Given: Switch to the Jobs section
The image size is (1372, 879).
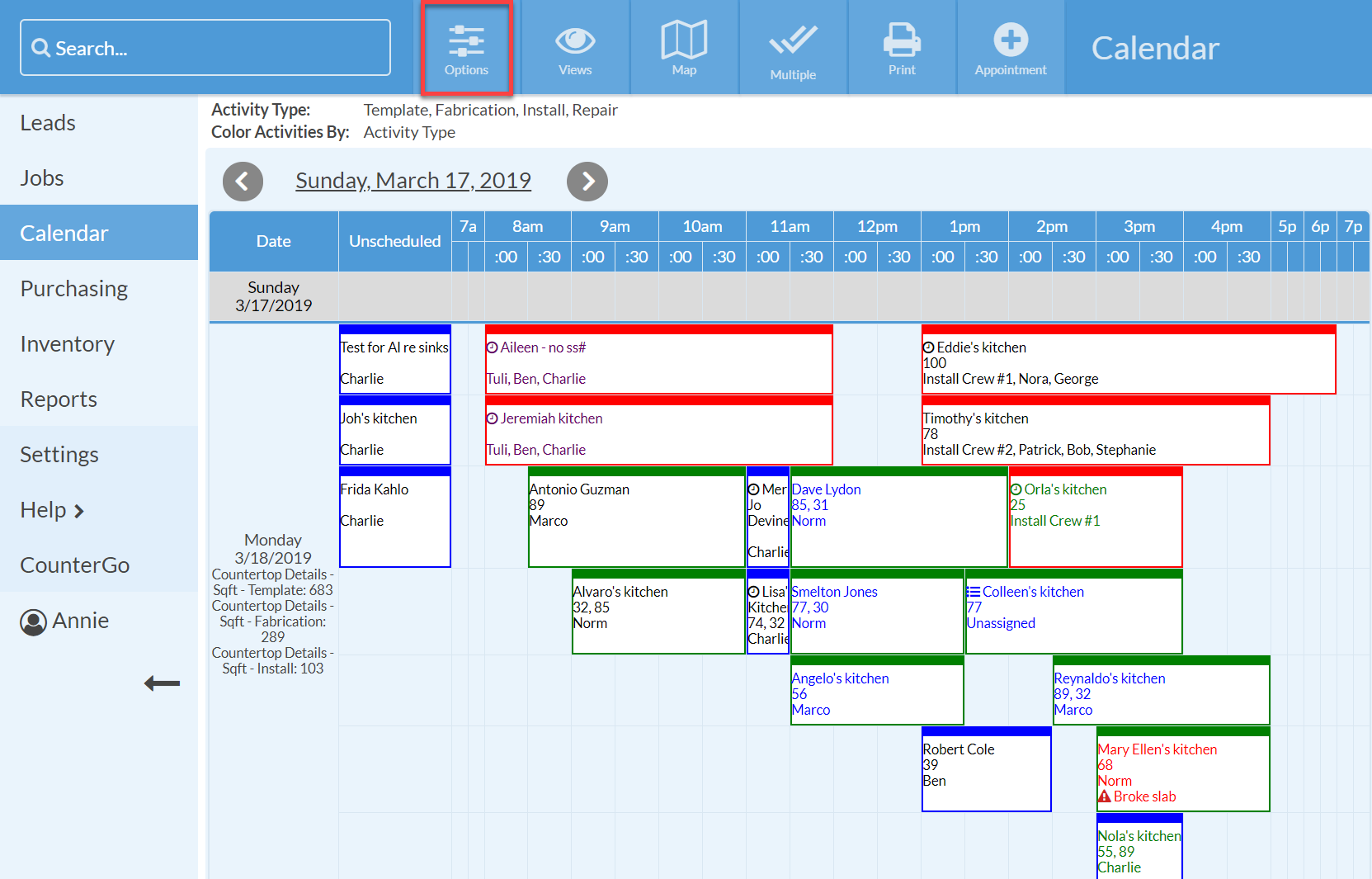Looking at the screenshot, I should (x=41, y=177).
